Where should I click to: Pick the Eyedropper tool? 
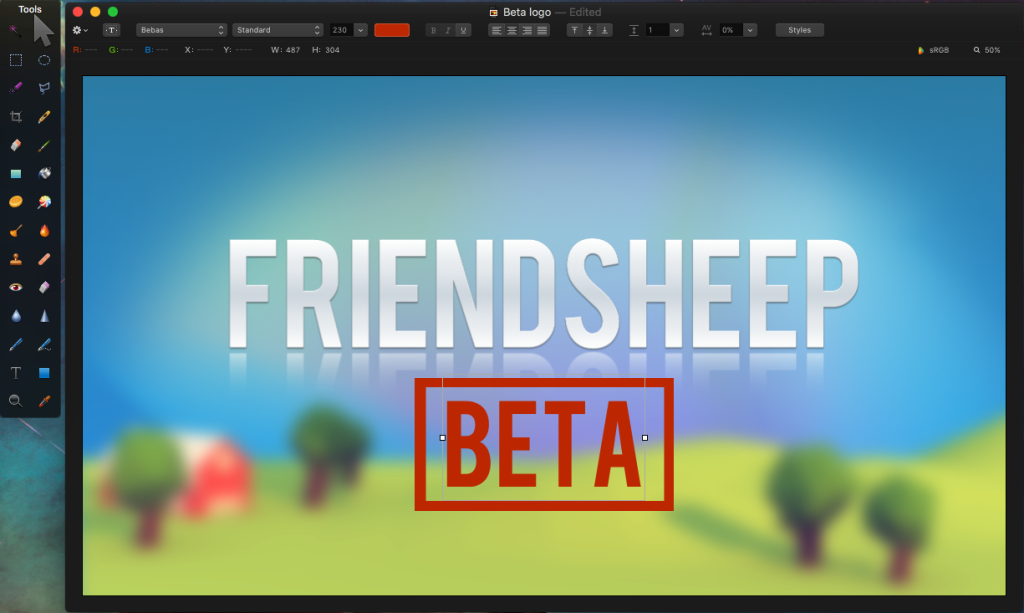[44, 401]
